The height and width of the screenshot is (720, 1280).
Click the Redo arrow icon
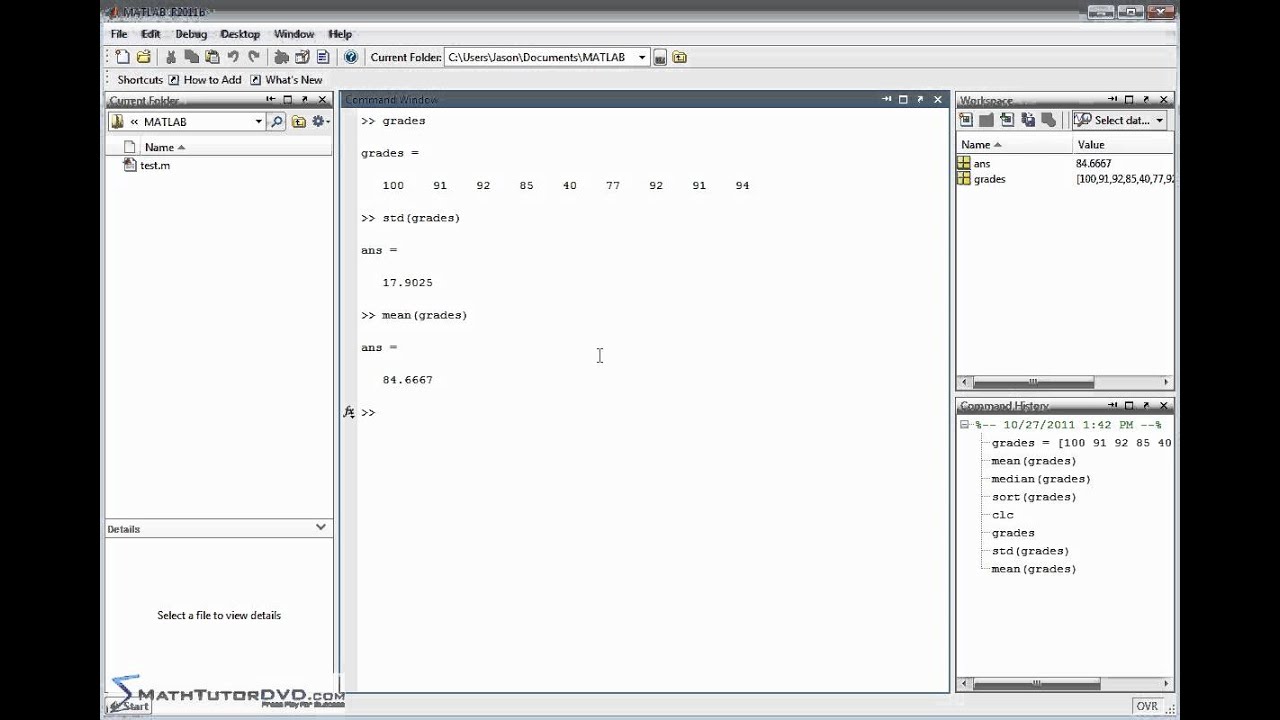[x=254, y=57]
